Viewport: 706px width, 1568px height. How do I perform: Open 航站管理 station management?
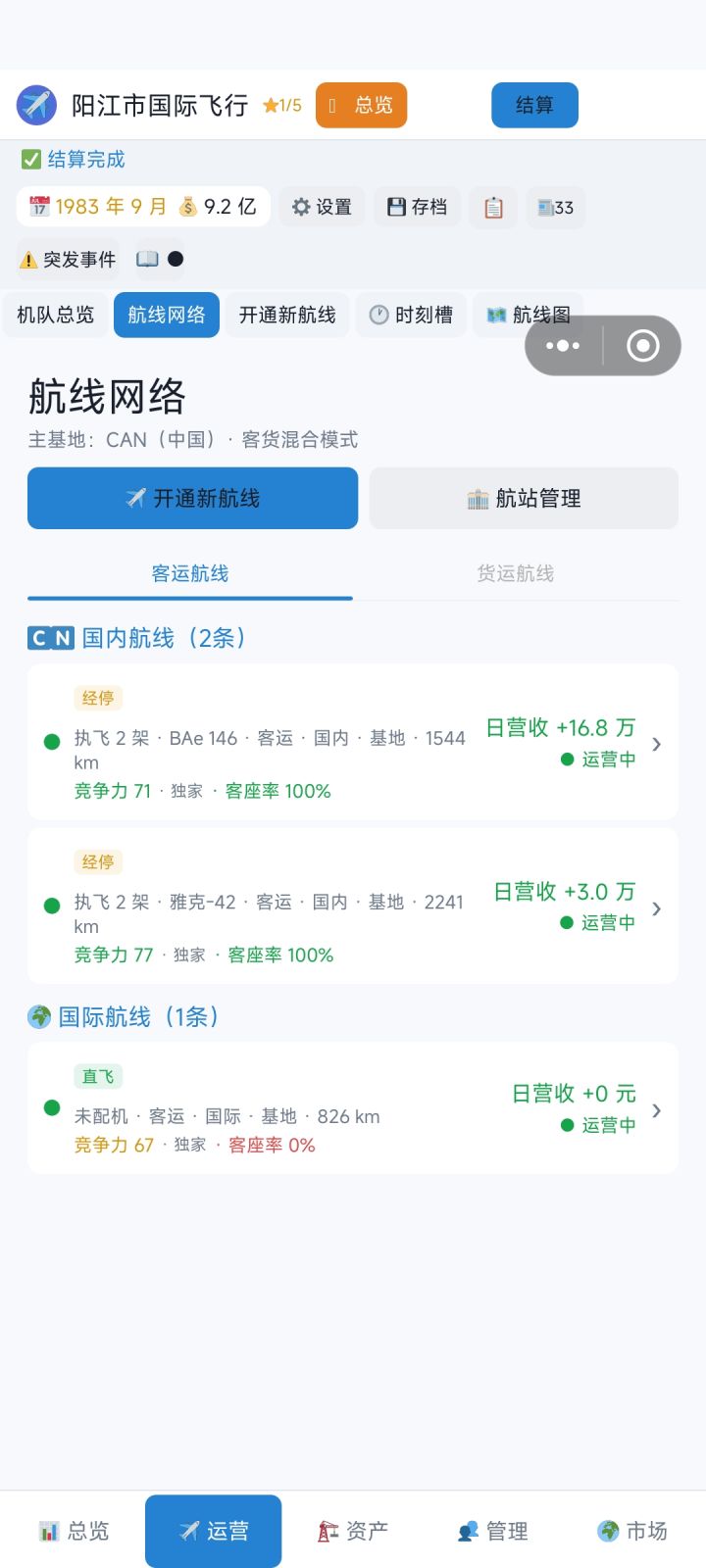(524, 498)
